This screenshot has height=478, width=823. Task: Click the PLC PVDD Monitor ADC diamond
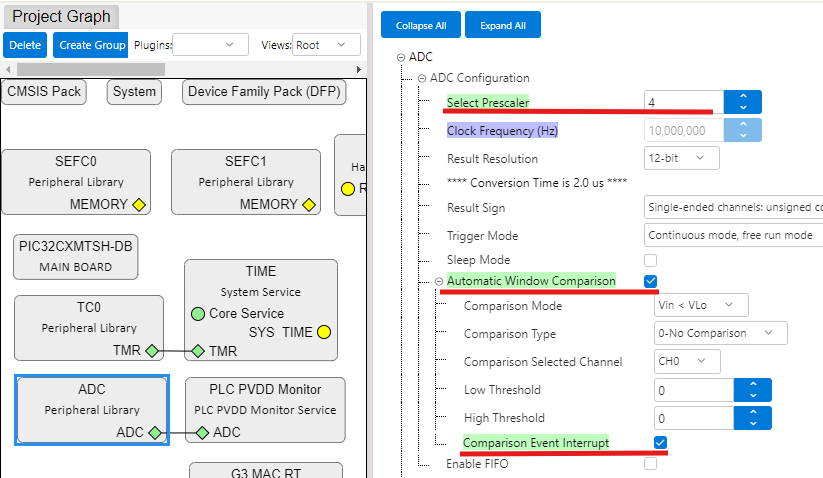(x=202, y=433)
